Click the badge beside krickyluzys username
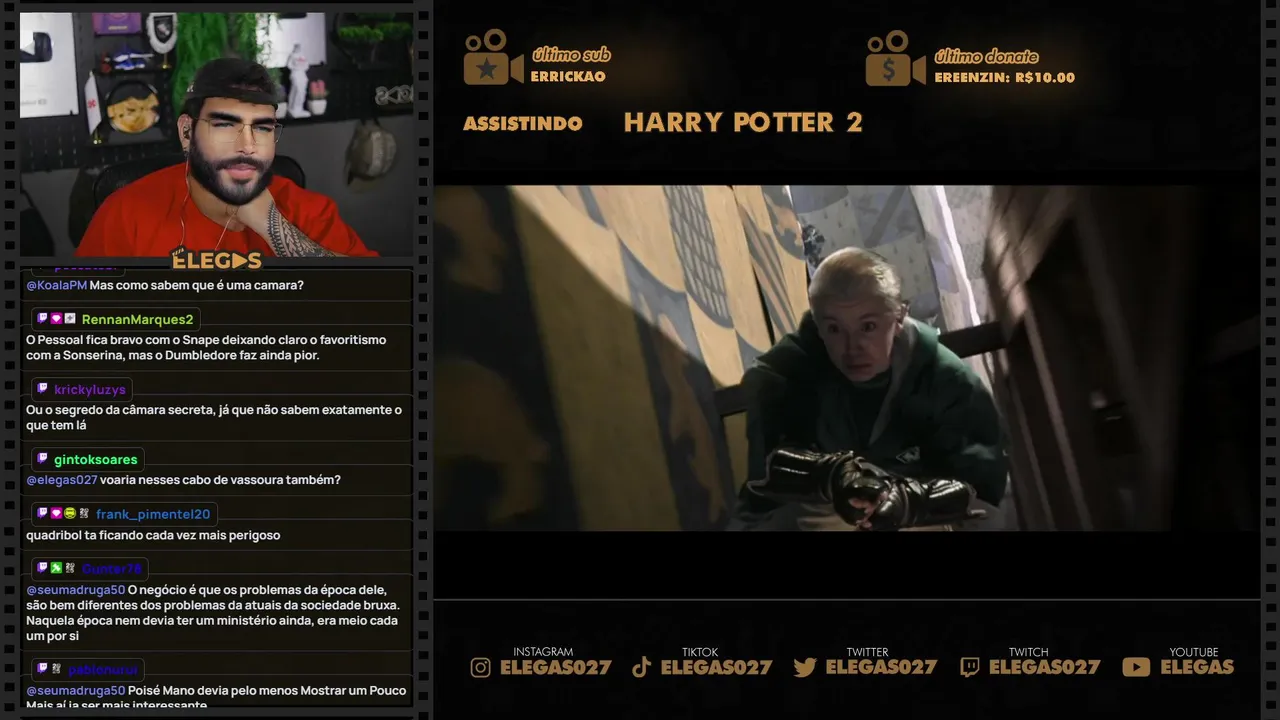 coord(43,389)
